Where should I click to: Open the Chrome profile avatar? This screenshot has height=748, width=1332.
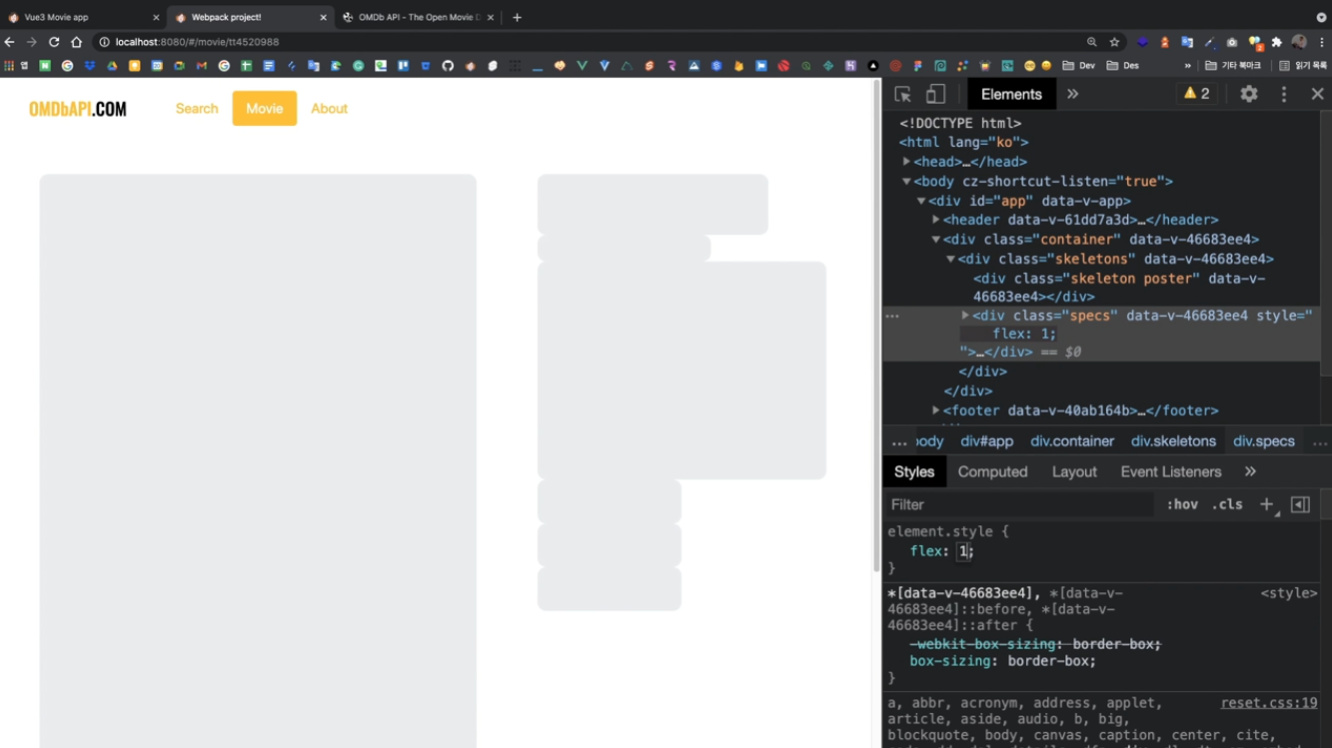(1299, 42)
